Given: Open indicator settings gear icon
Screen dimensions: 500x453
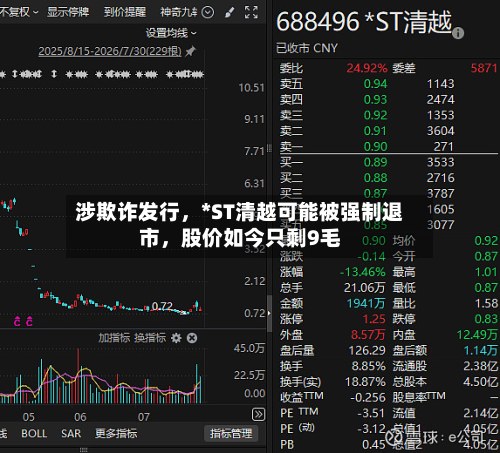Looking at the screenshot, I should tap(176, 338).
